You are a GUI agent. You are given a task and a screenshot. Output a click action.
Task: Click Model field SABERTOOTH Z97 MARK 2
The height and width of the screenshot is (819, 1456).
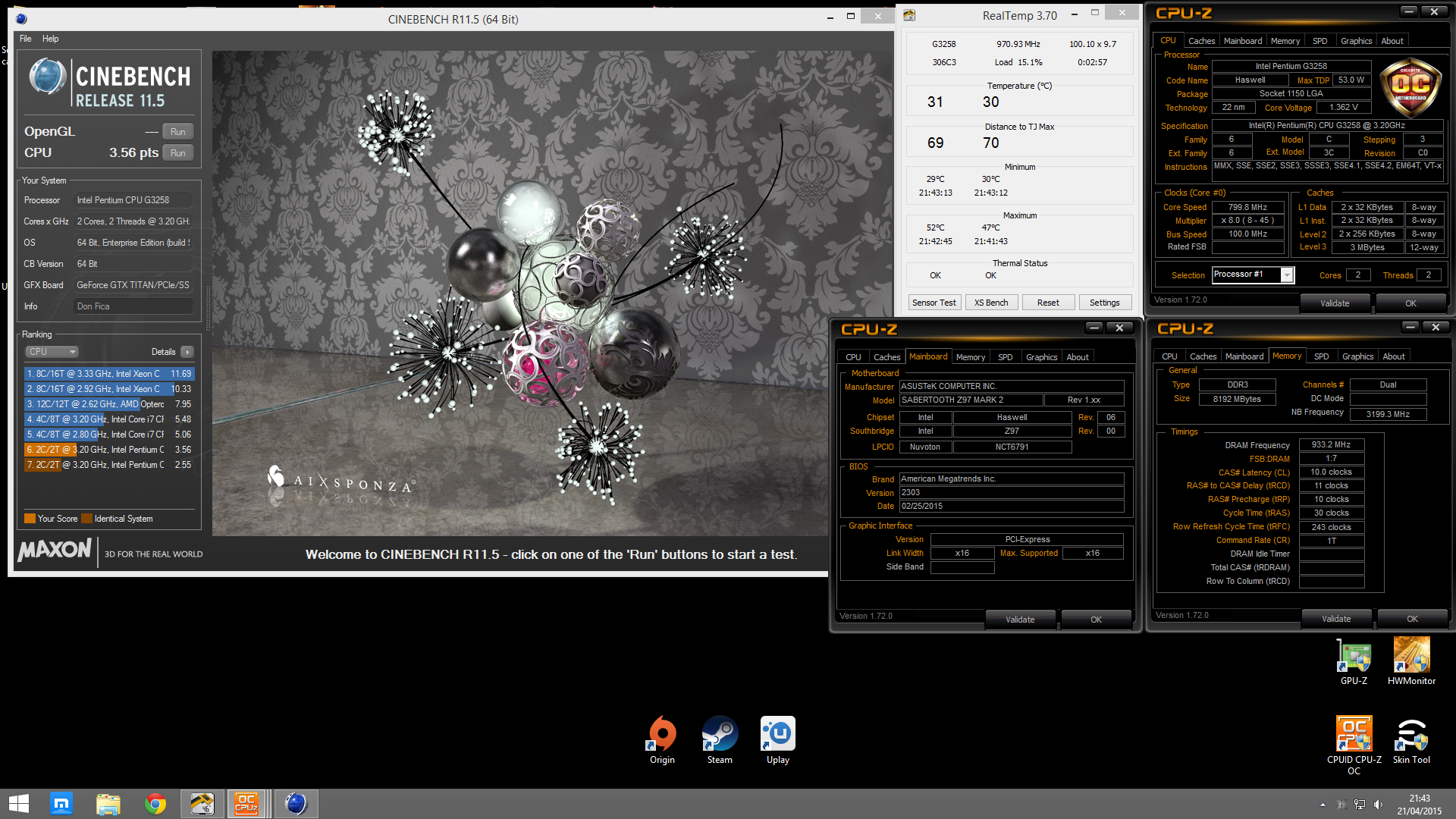click(x=971, y=400)
